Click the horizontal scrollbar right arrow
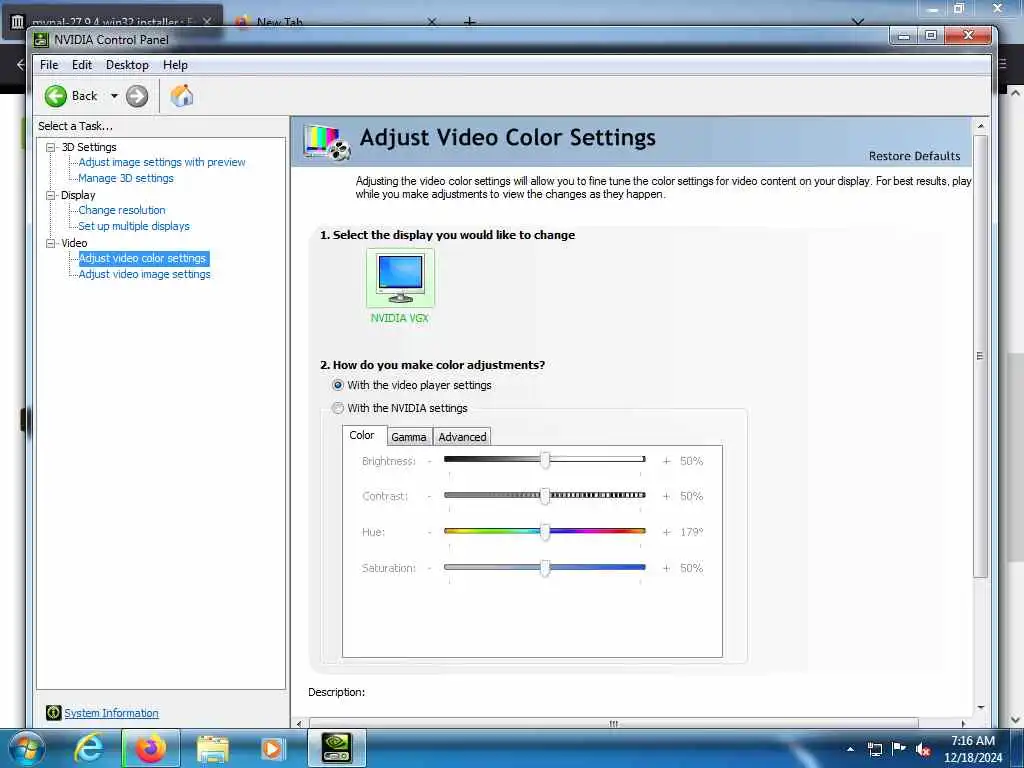The width and height of the screenshot is (1024, 768). pyautogui.click(x=963, y=724)
